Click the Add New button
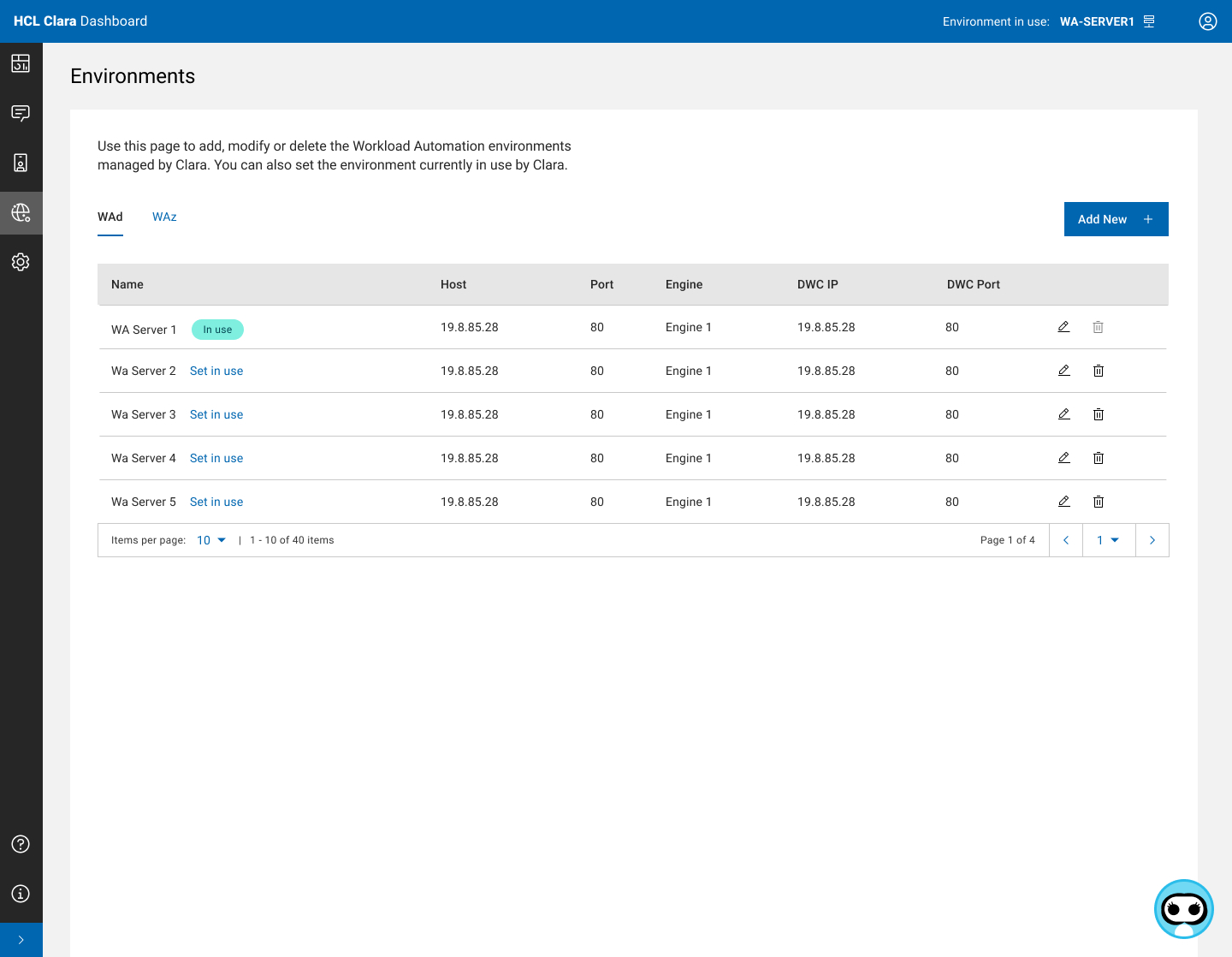The width and height of the screenshot is (1232, 957). 1116,219
